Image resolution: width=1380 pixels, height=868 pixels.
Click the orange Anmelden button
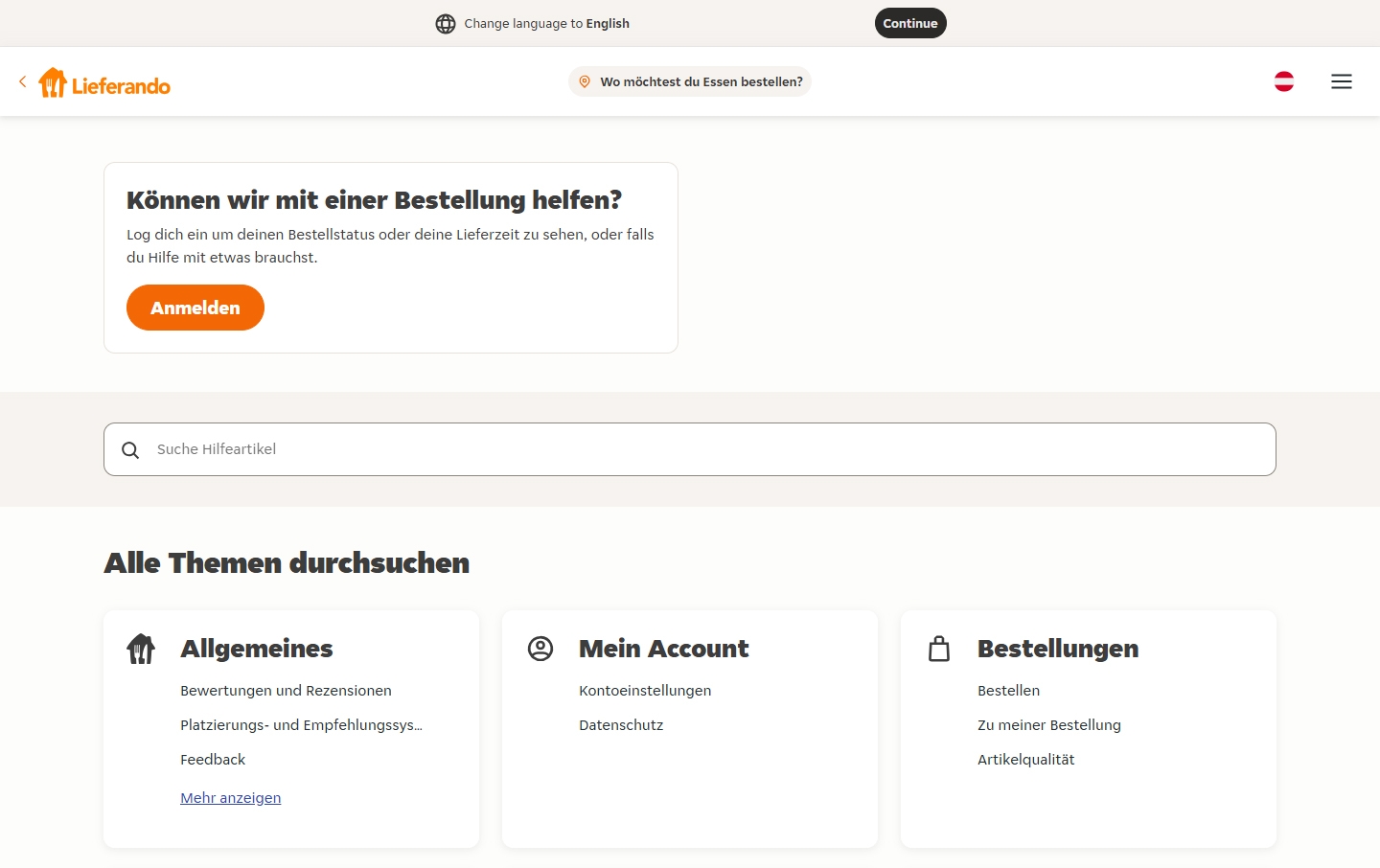pyautogui.click(x=195, y=308)
